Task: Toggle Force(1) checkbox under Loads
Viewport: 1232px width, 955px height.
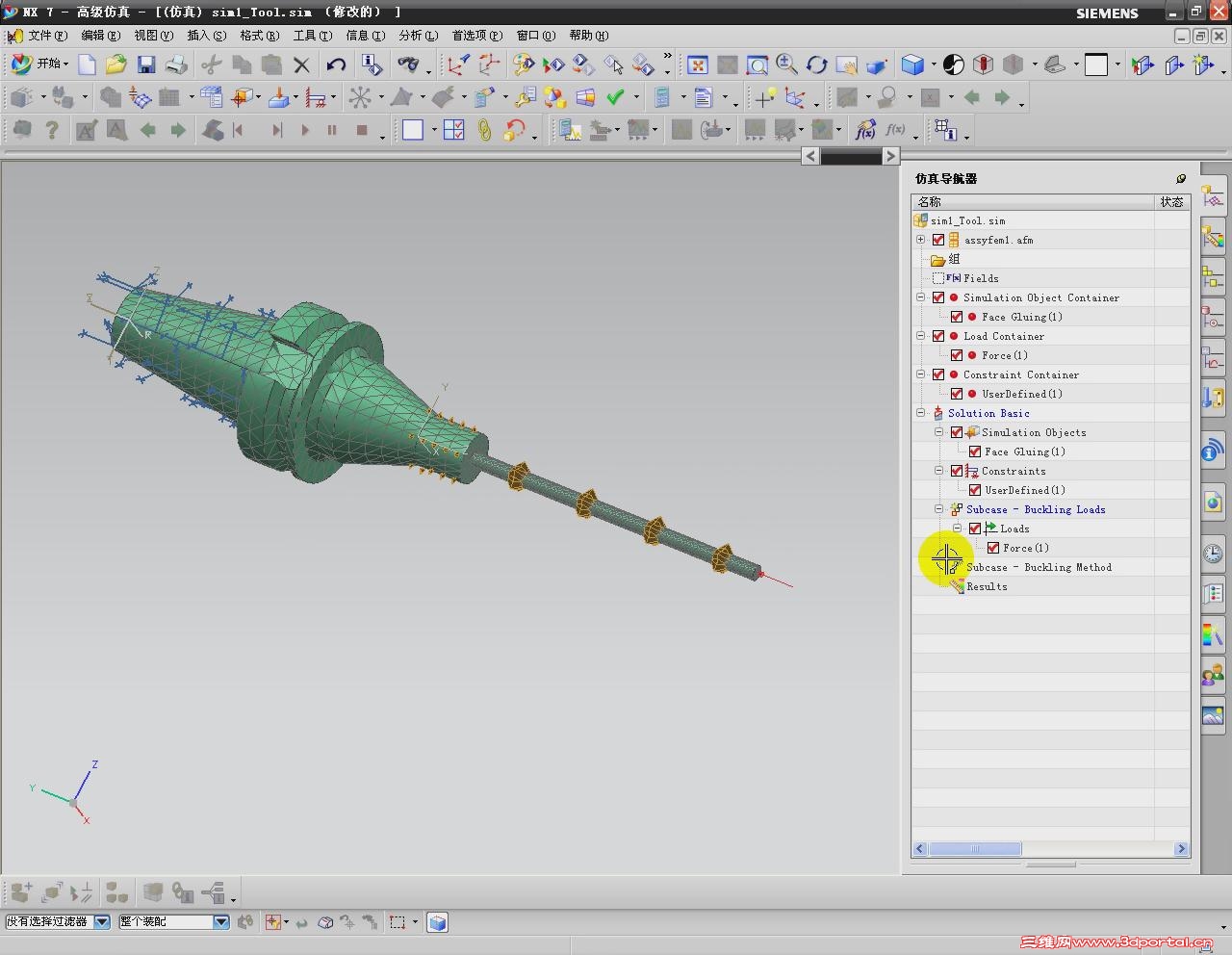Action: (993, 548)
